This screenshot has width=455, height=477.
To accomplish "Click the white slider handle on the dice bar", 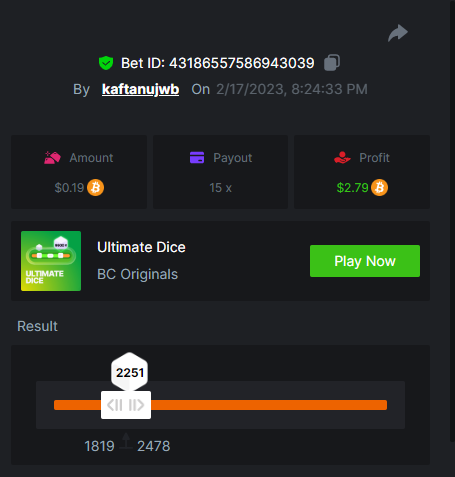I will (x=126, y=405).
